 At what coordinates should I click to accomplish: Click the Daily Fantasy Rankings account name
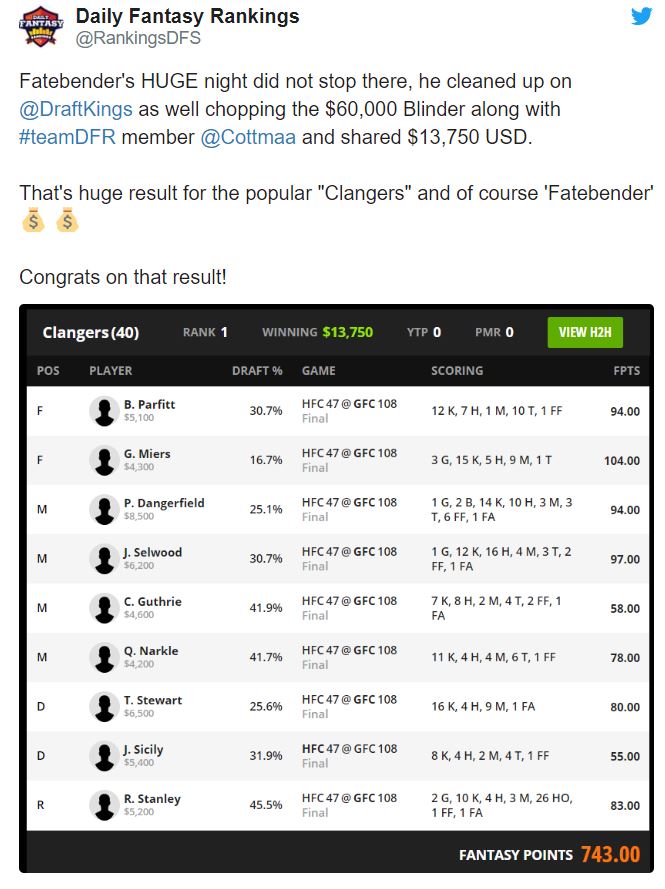click(188, 16)
